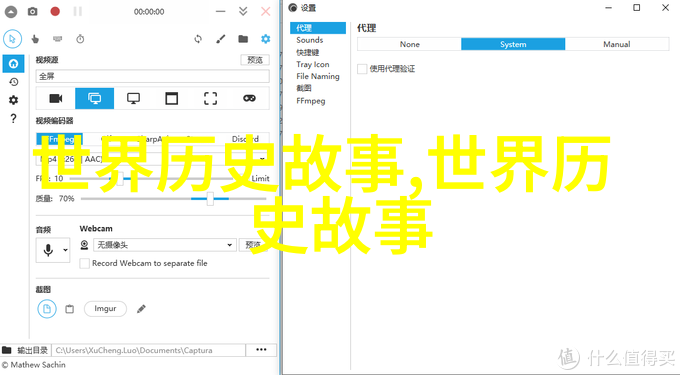Image resolution: width=680 pixels, height=375 pixels.
Task: Click the © Mathew Sachin link
Action: 33,365
